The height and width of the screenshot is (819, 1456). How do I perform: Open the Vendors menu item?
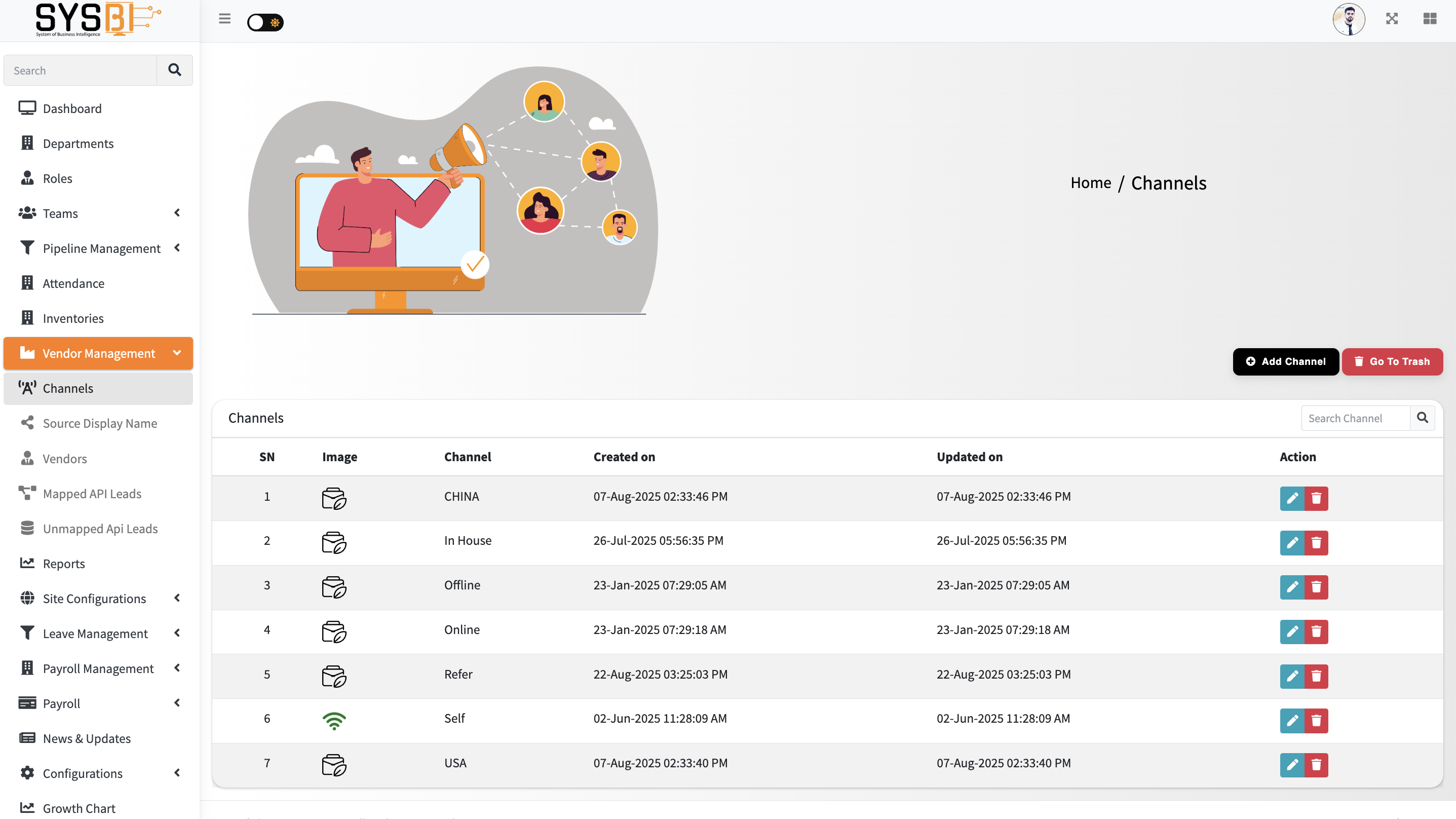(x=64, y=458)
